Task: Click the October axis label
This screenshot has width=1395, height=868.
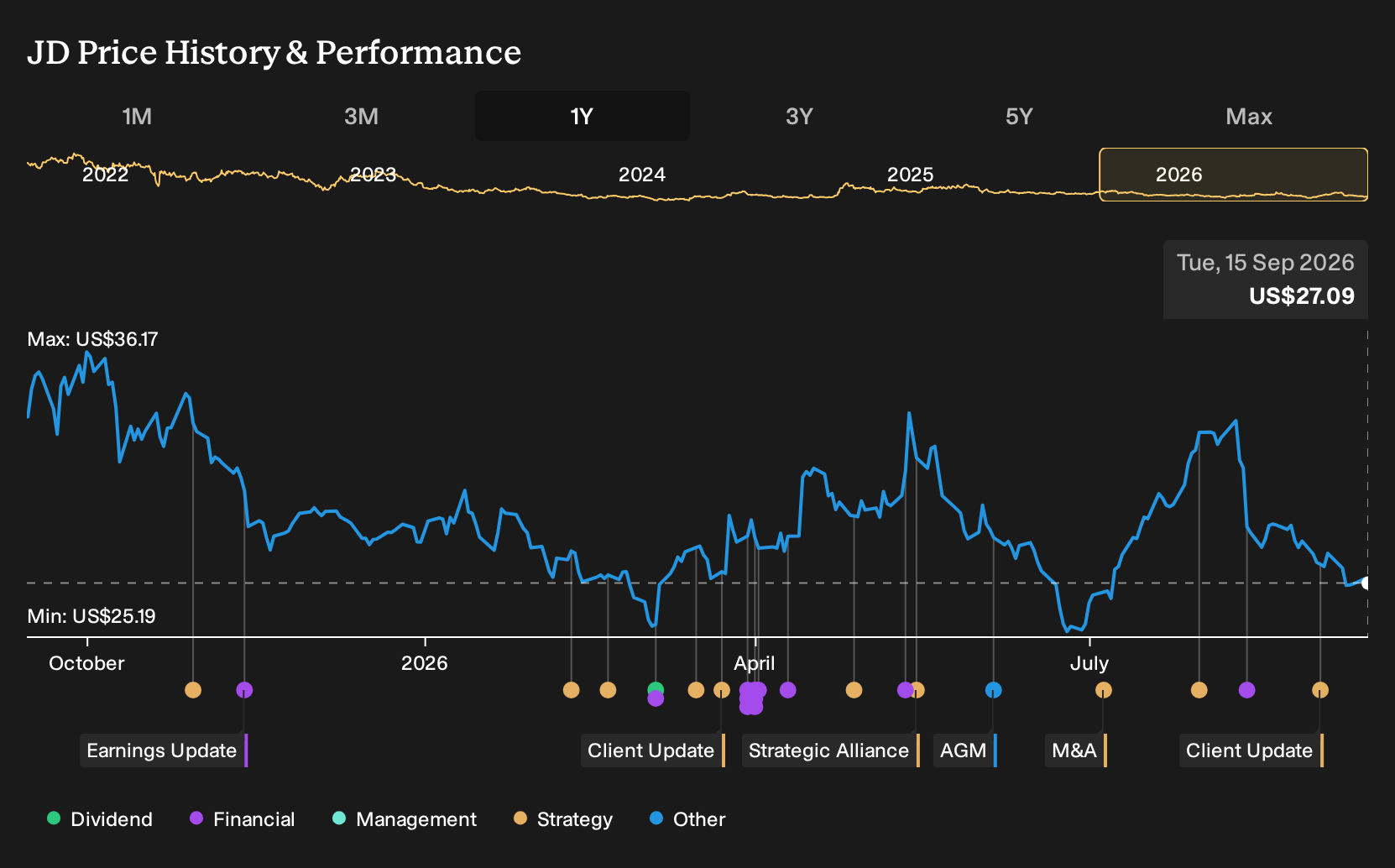Action: pyautogui.click(x=86, y=663)
